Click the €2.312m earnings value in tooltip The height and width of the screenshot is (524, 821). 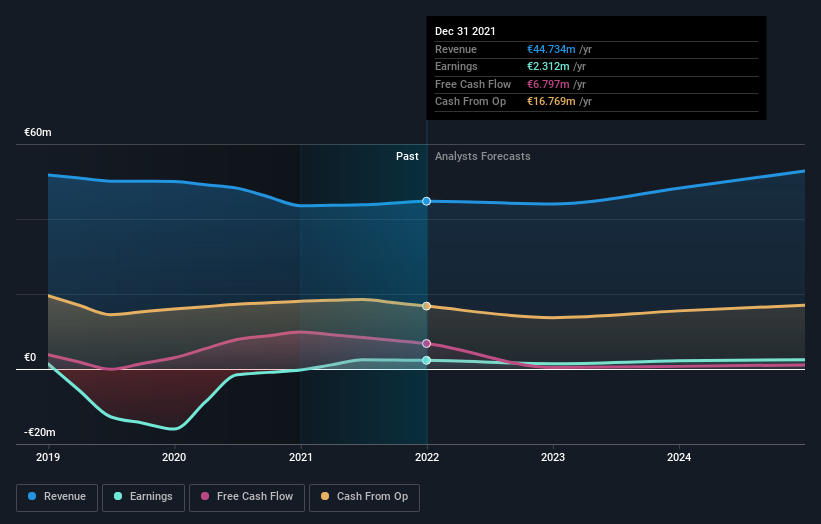click(548, 66)
